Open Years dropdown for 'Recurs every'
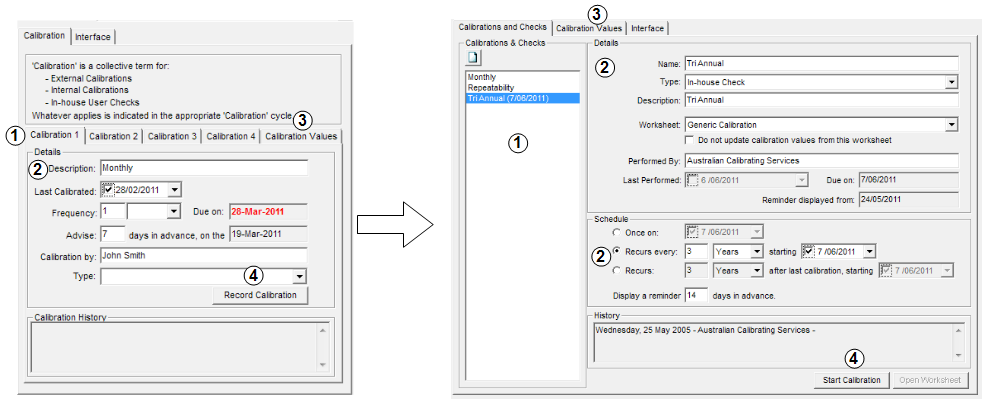 (x=756, y=251)
